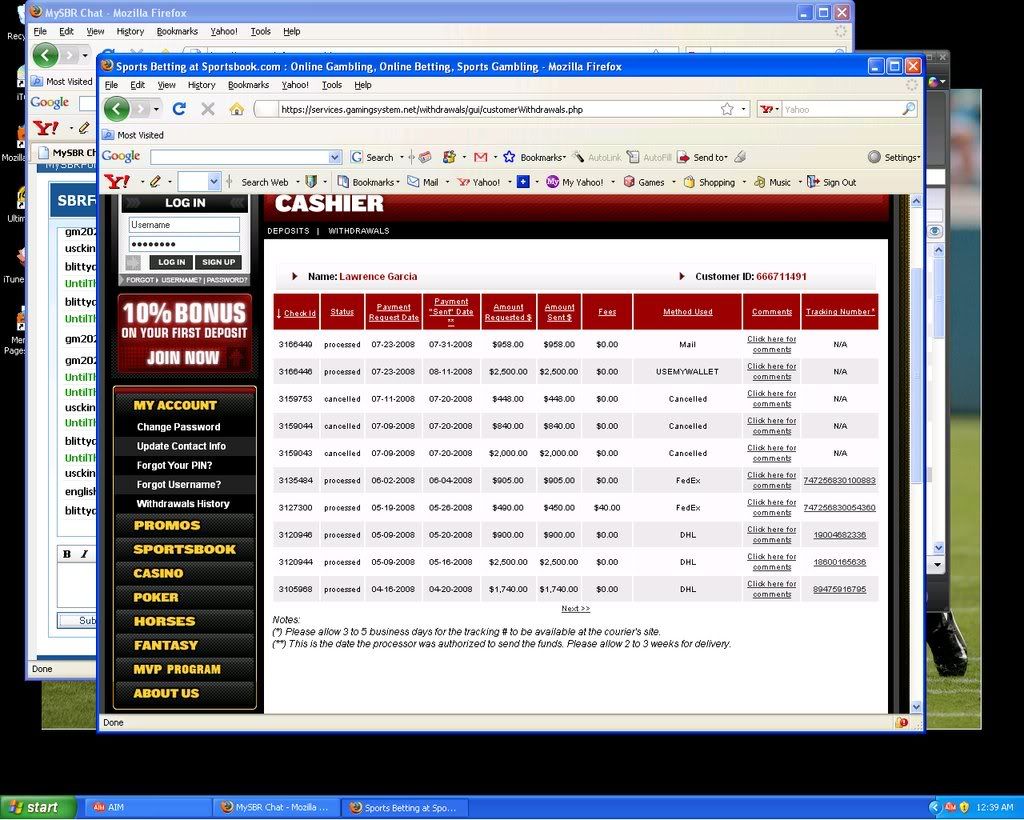Click the Next >> pagination link
Image resolution: width=1024 pixels, height=820 pixels.
(575, 608)
